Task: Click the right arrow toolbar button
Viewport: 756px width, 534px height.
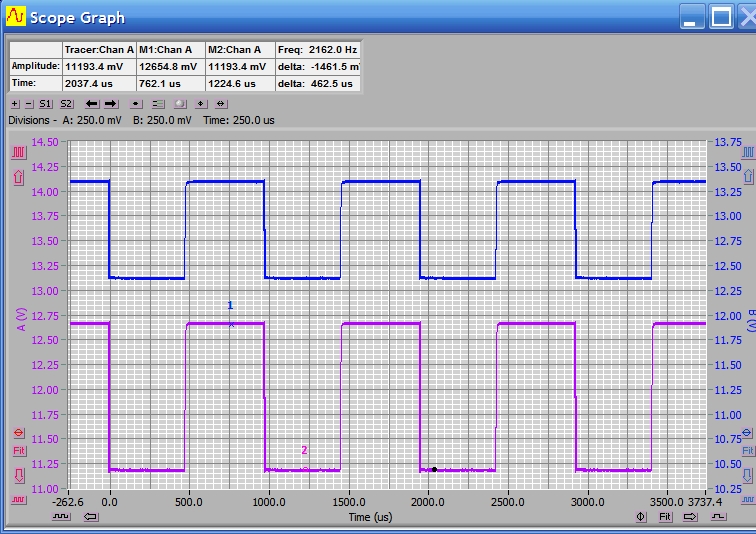Action: 110,104
